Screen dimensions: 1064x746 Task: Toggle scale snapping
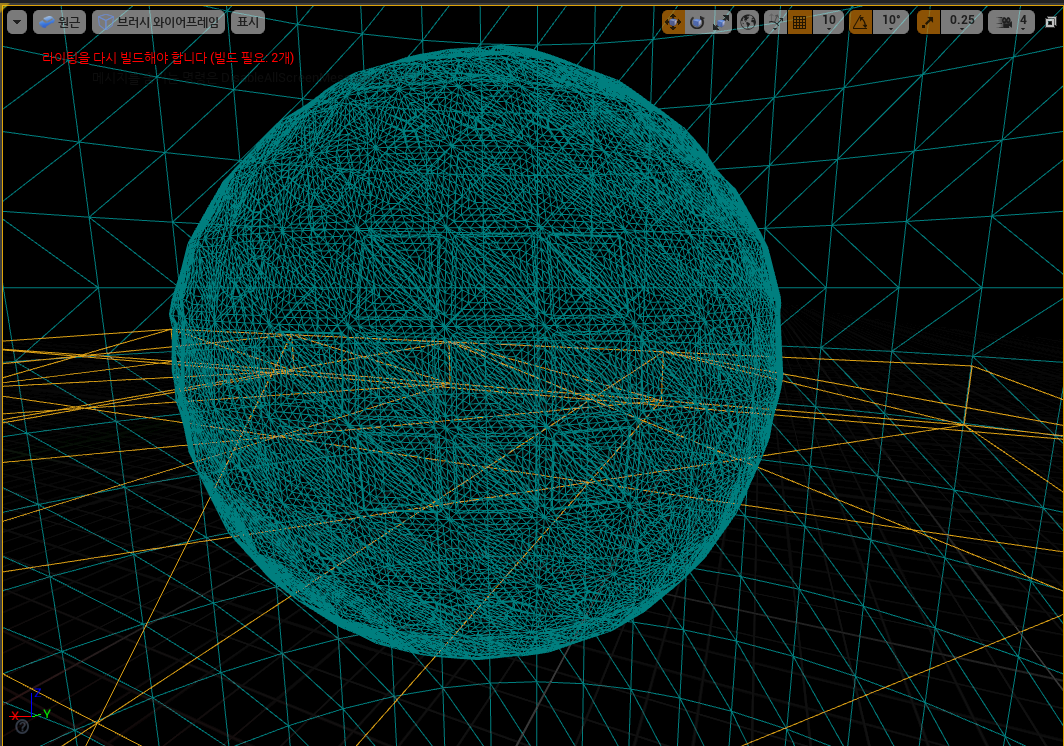928,22
